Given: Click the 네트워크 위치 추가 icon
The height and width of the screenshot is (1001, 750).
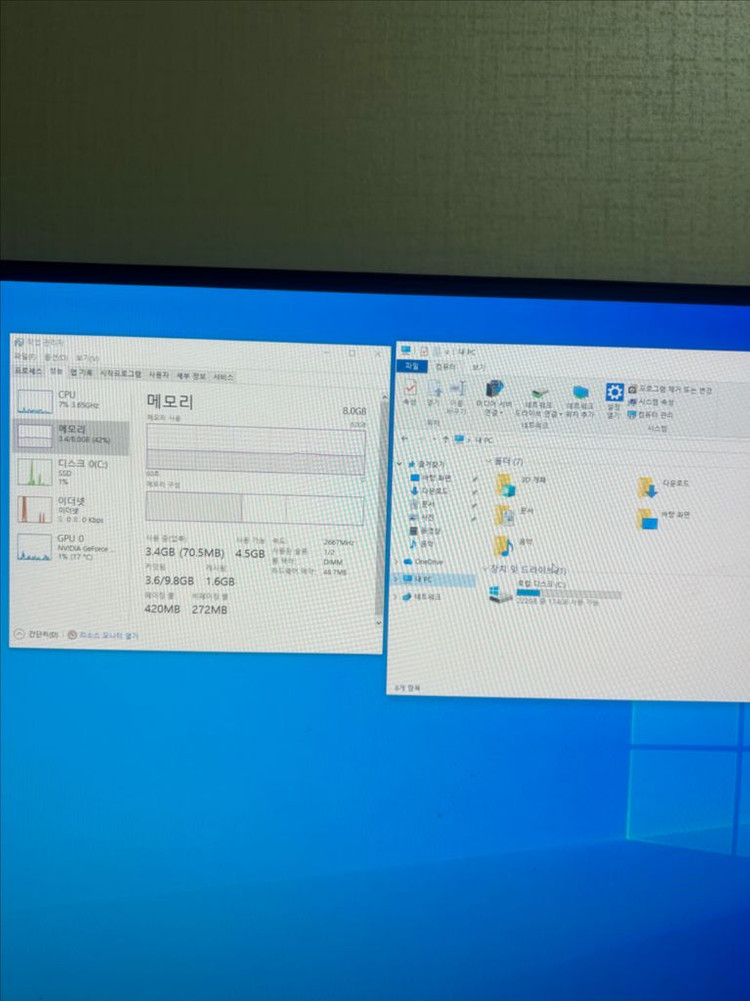Looking at the screenshot, I should (x=580, y=403).
